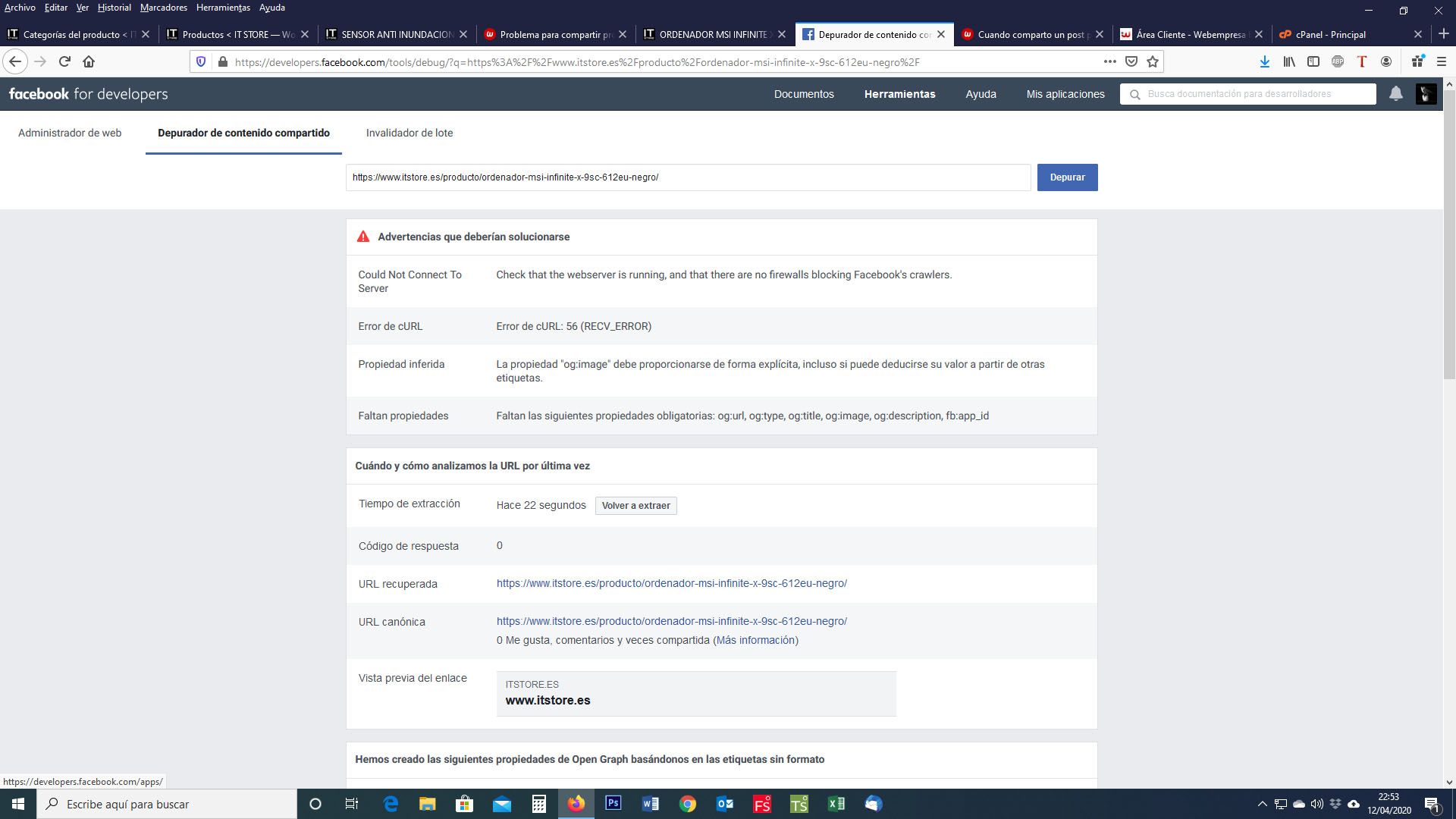
Task: Open the Historial menu
Action: [114, 8]
